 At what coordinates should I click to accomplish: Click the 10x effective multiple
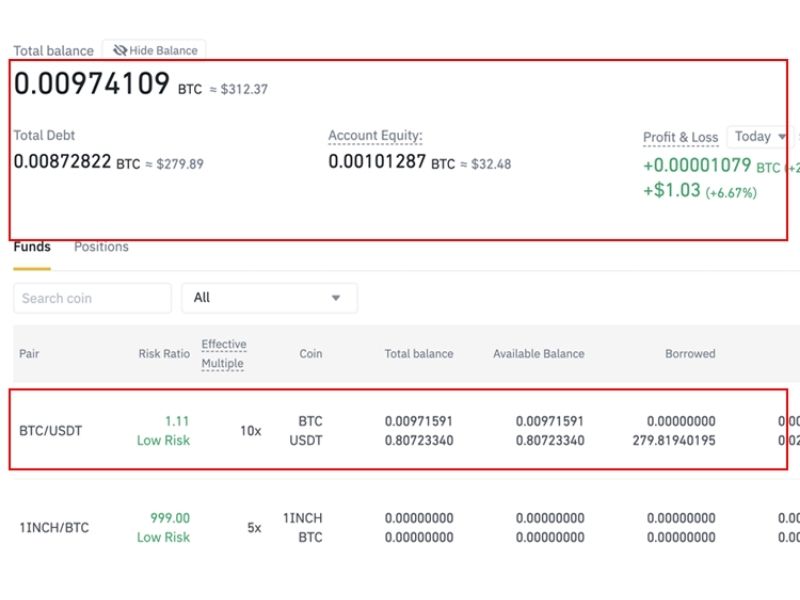coord(251,431)
